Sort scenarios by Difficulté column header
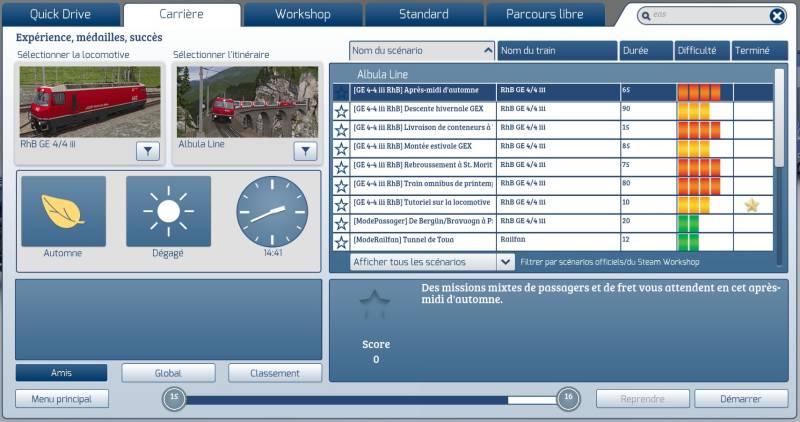This screenshot has height=422, width=800. 702,51
